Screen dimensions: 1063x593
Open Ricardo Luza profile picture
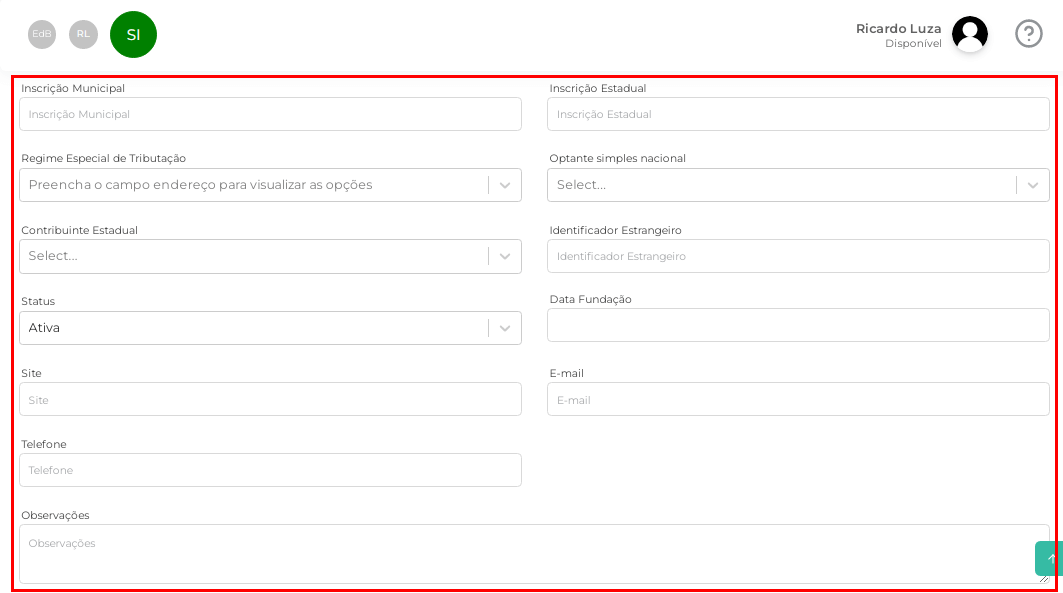click(969, 34)
